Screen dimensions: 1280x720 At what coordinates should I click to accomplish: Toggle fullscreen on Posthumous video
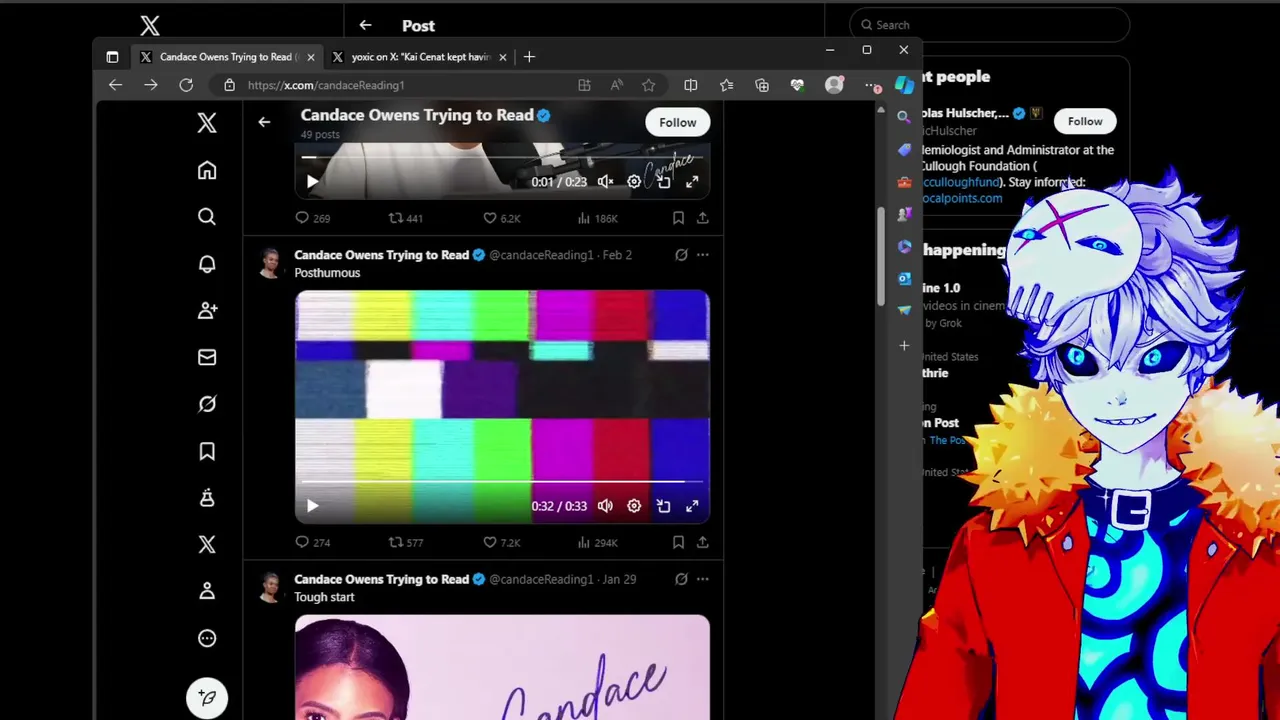click(692, 506)
